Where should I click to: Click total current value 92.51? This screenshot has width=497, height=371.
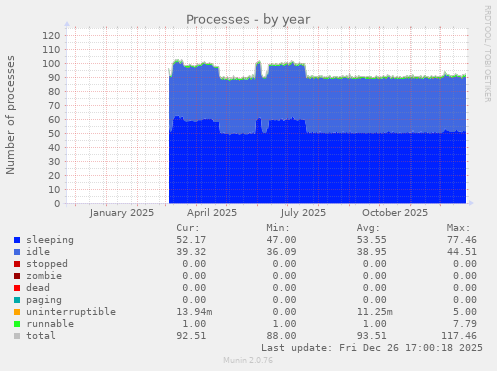[191, 336]
